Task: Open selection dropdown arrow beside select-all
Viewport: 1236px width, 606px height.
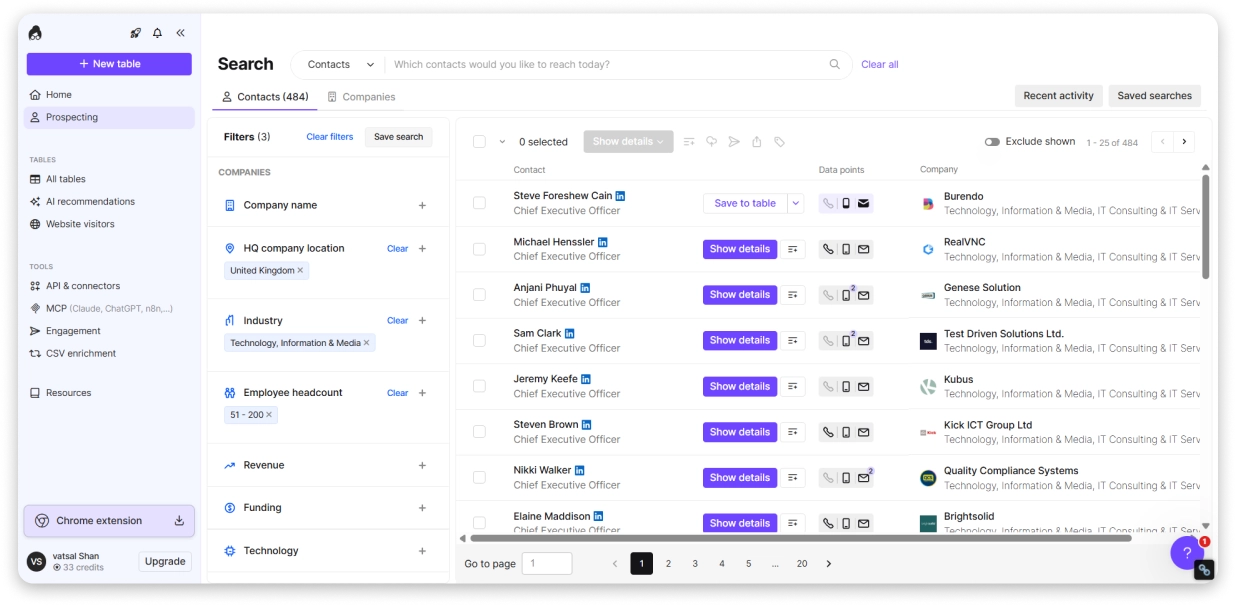Action: point(502,142)
